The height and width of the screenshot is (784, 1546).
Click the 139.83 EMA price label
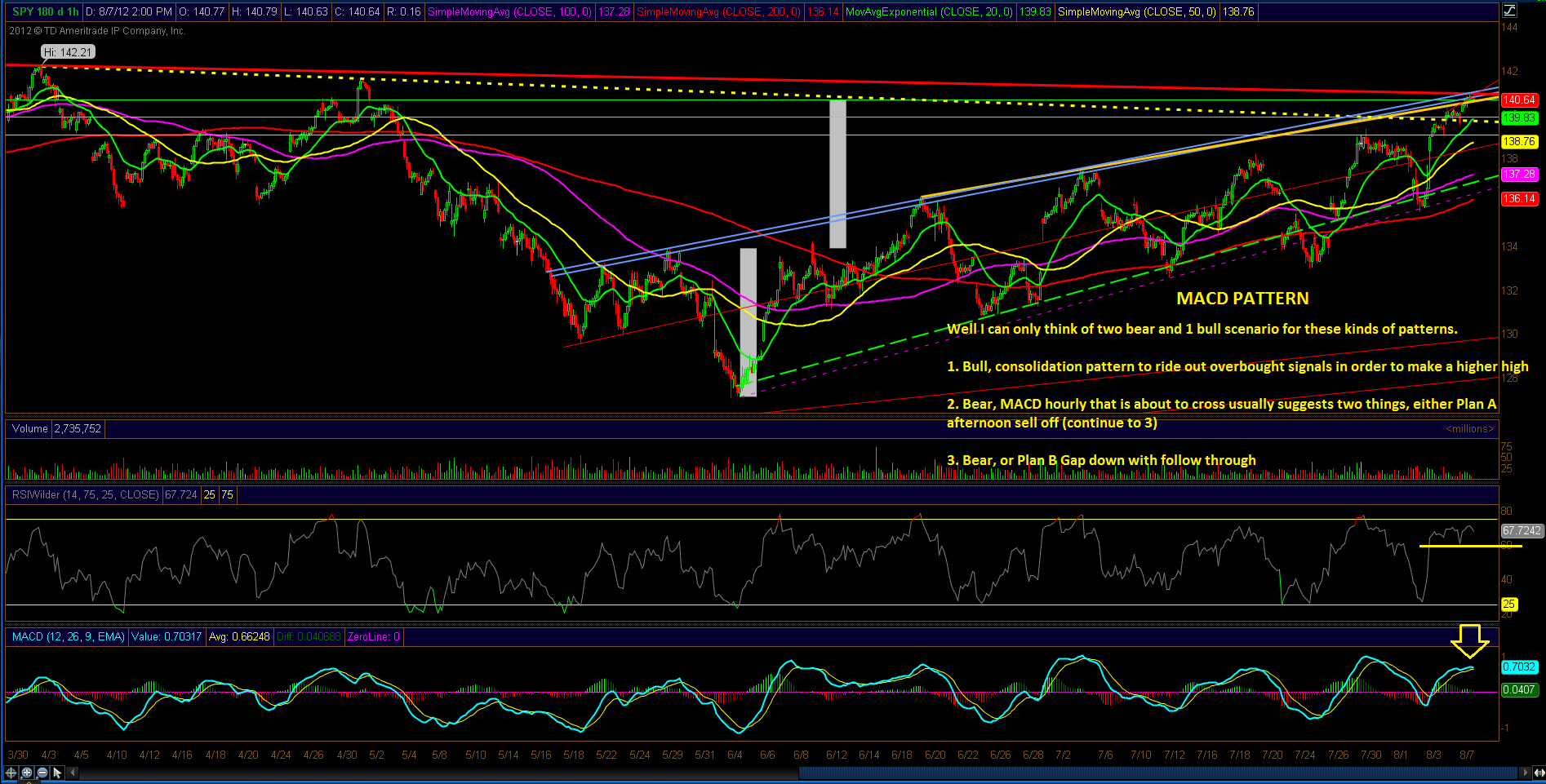click(1520, 118)
